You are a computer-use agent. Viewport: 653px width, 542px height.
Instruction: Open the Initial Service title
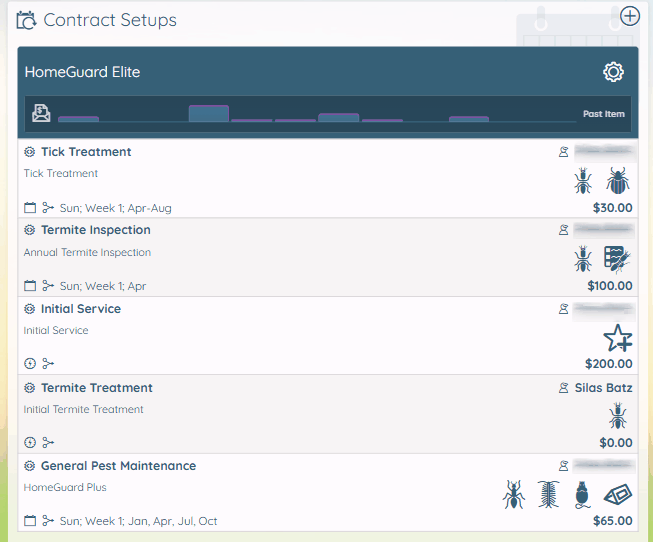(x=81, y=309)
